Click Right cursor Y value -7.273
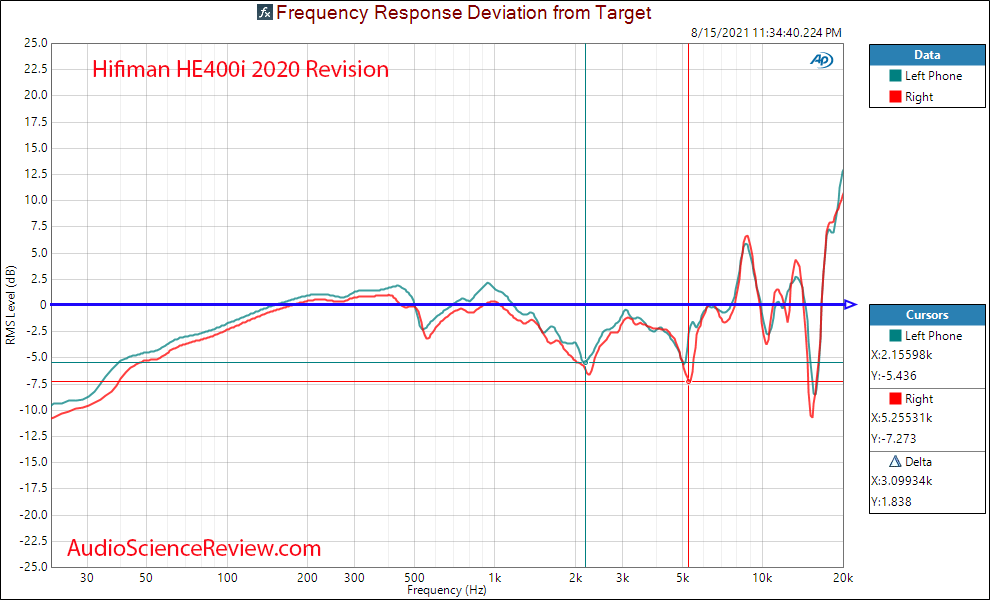 click(x=893, y=439)
